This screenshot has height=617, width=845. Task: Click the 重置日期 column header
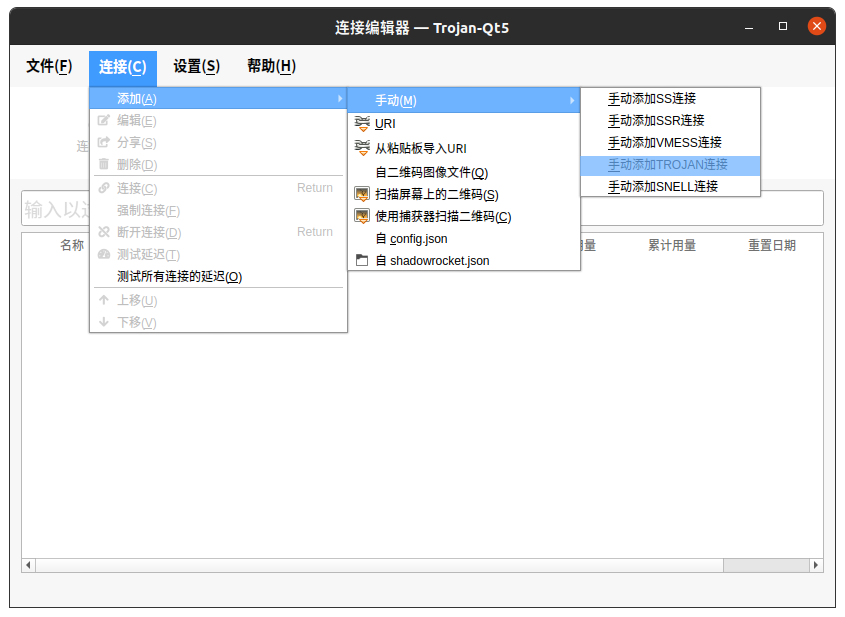point(772,245)
